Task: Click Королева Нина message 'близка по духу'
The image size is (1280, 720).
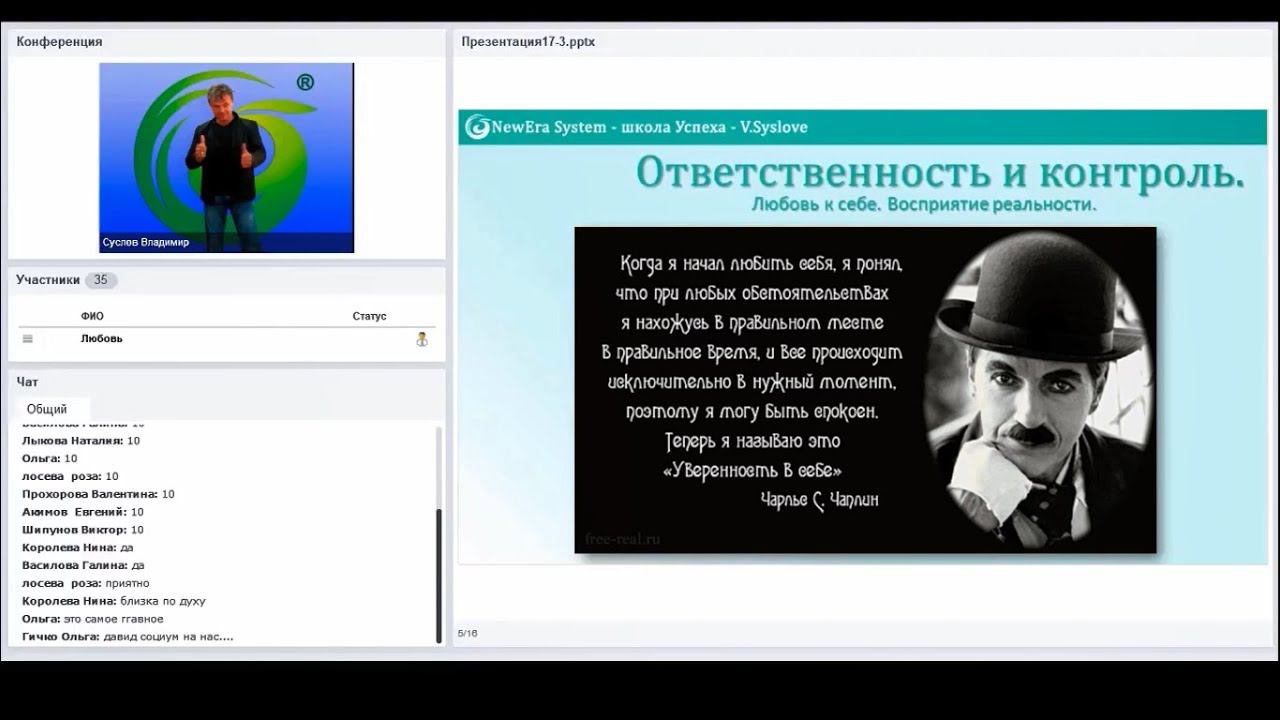Action: click(x=114, y=601)
